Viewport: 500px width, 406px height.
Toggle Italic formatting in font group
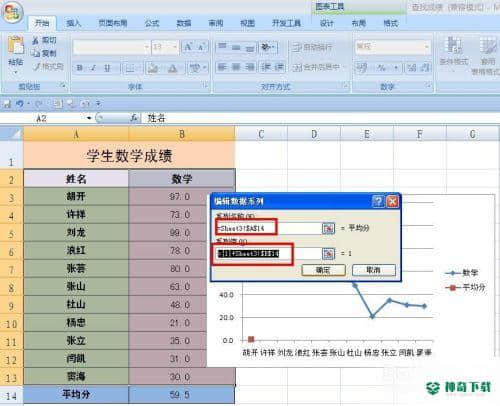click(93, 68)
